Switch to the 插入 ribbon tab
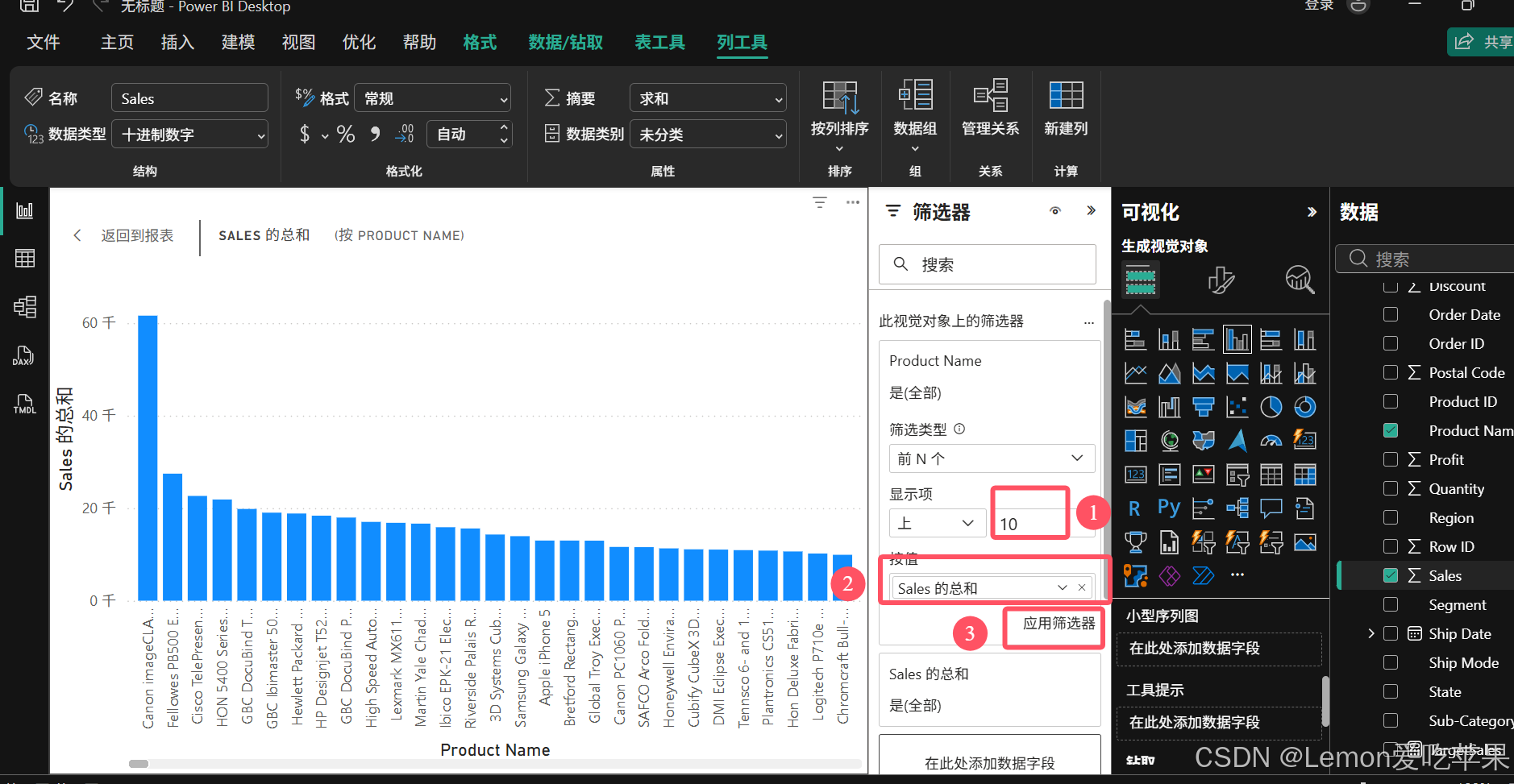 coord(177,43)
